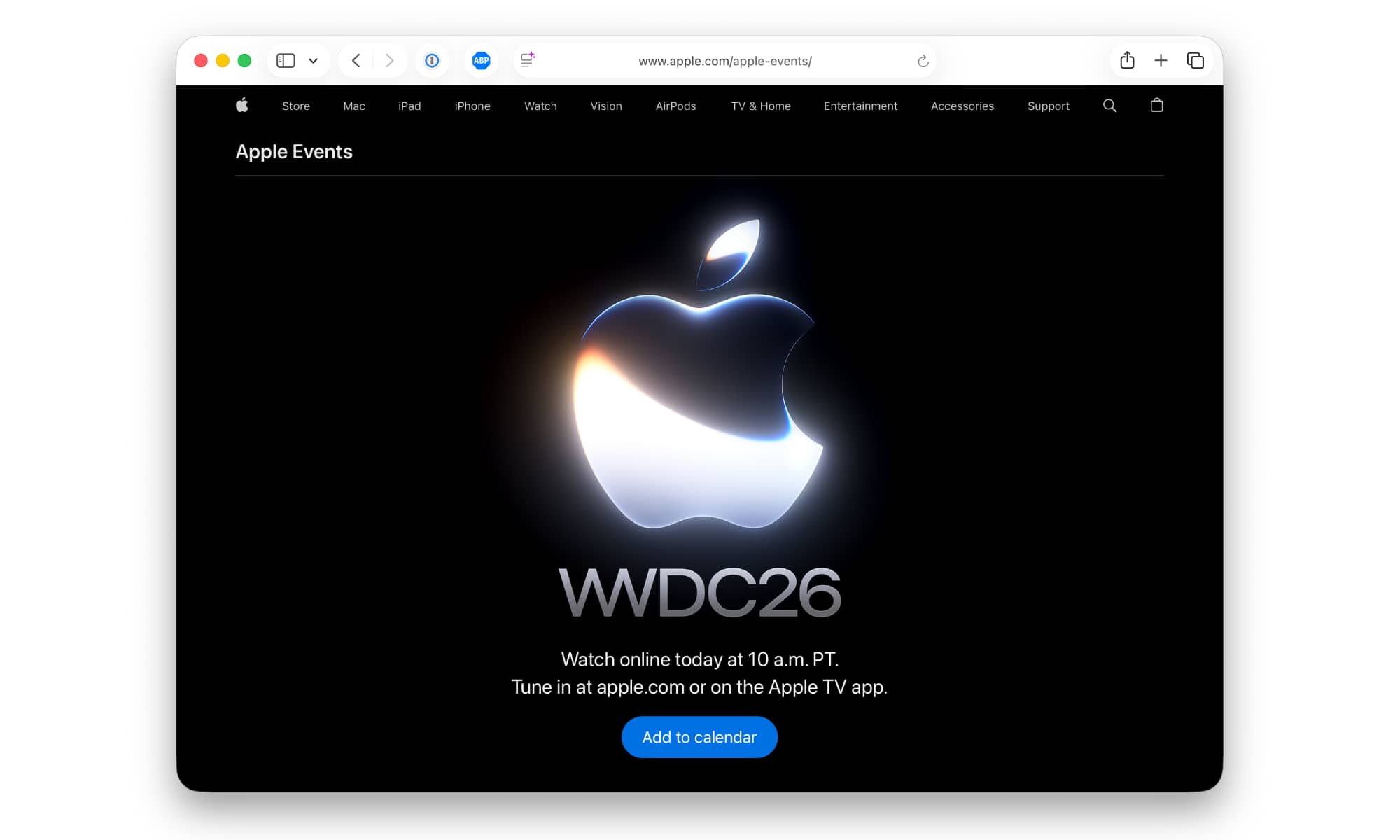
Task: Click the Add to calendar button
Action: point(699,737)
